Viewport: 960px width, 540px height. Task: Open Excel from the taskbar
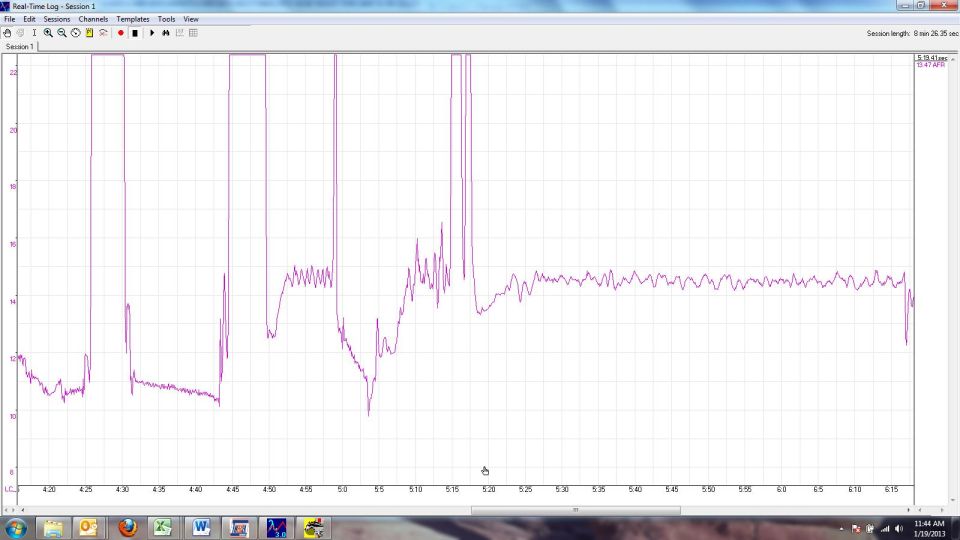(x=163, y=528)
